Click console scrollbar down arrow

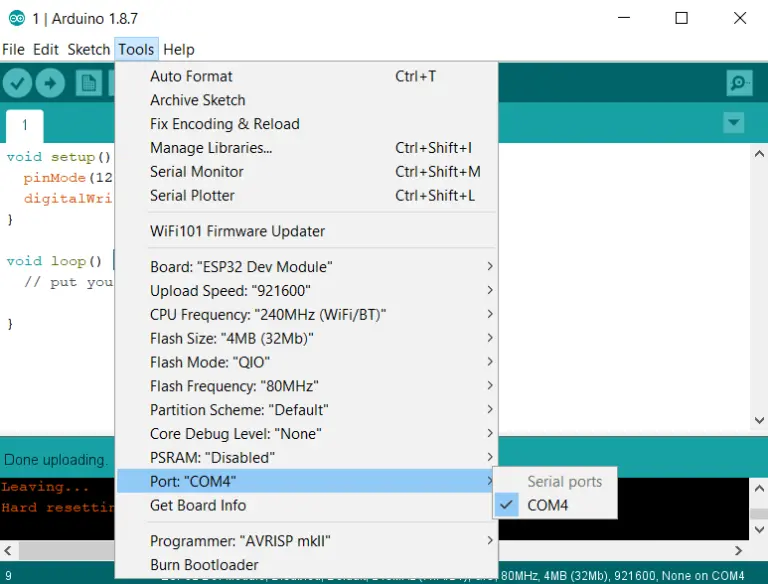759,530
